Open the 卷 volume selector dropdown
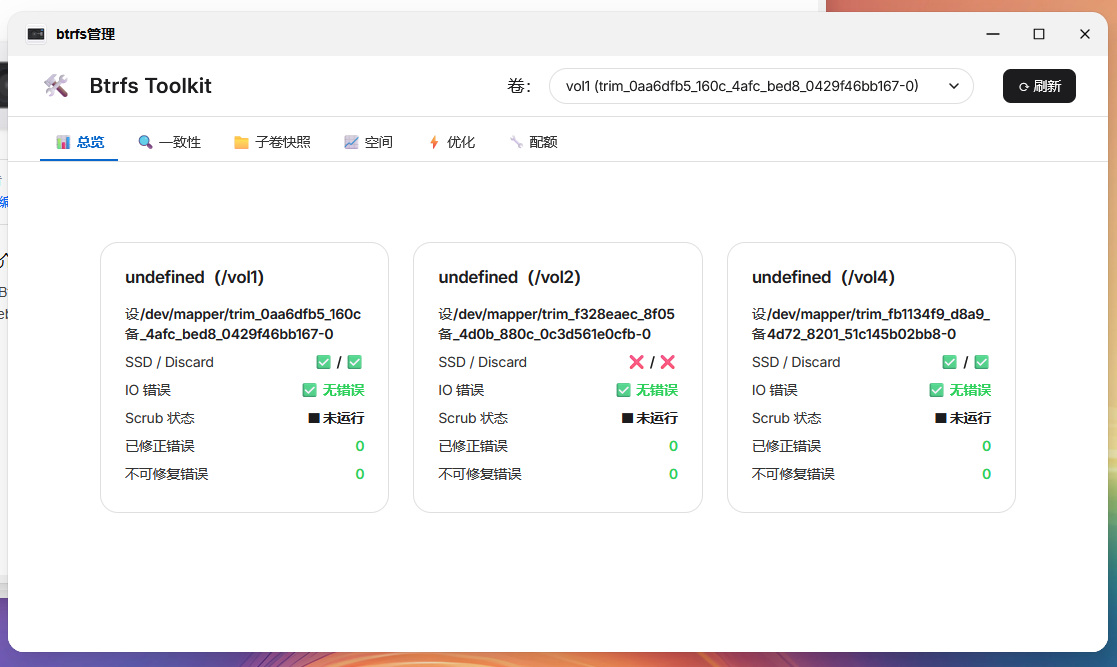 point(761,86)
